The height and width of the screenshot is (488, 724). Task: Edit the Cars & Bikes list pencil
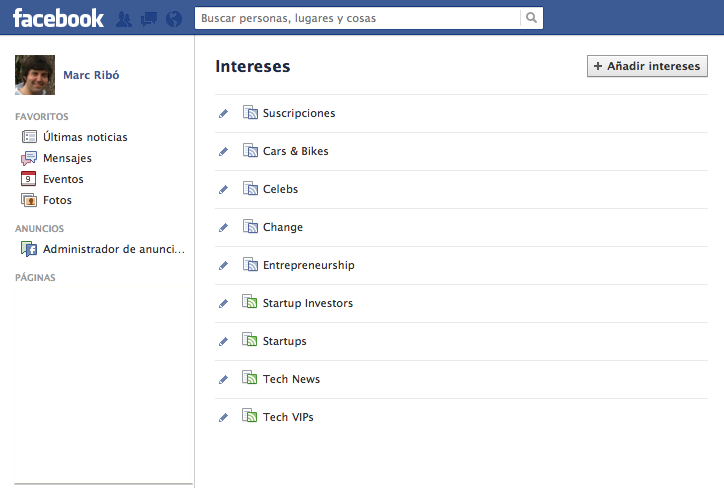coord(223,151)
